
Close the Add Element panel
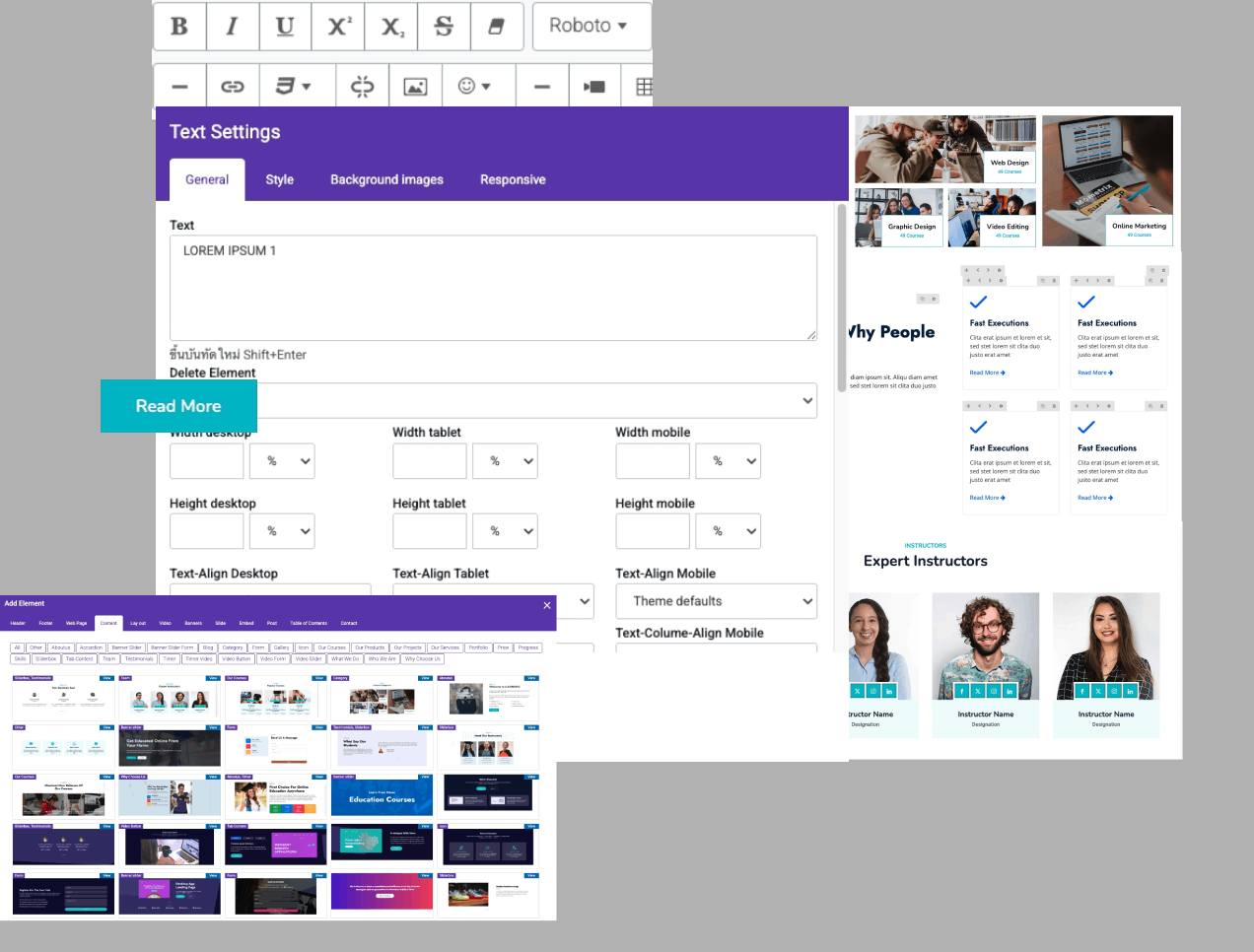click(547, 605)
